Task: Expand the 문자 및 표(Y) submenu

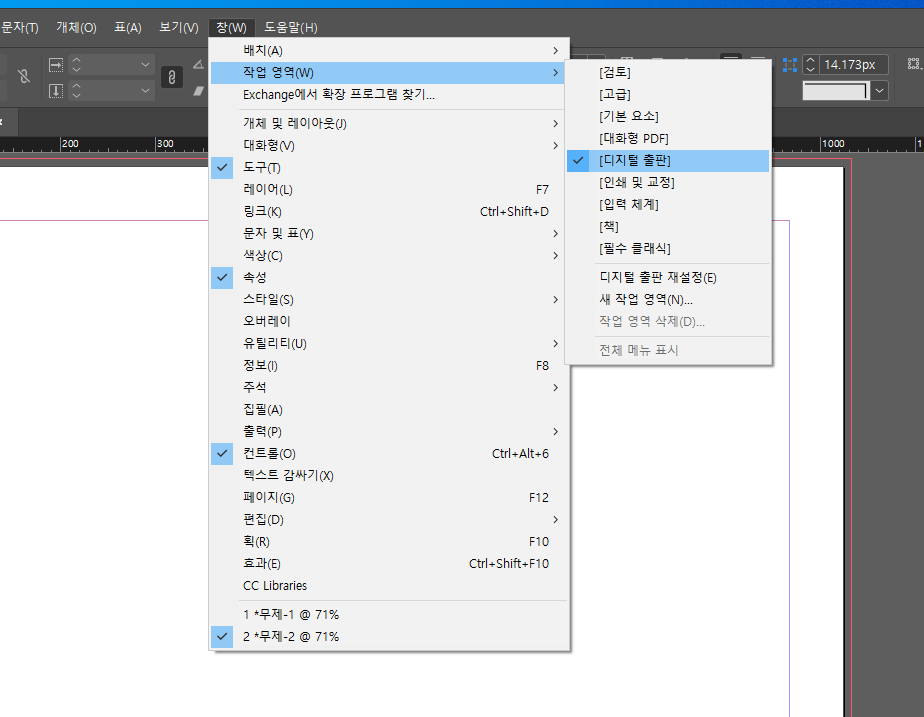Action: [x=387, y=233]
